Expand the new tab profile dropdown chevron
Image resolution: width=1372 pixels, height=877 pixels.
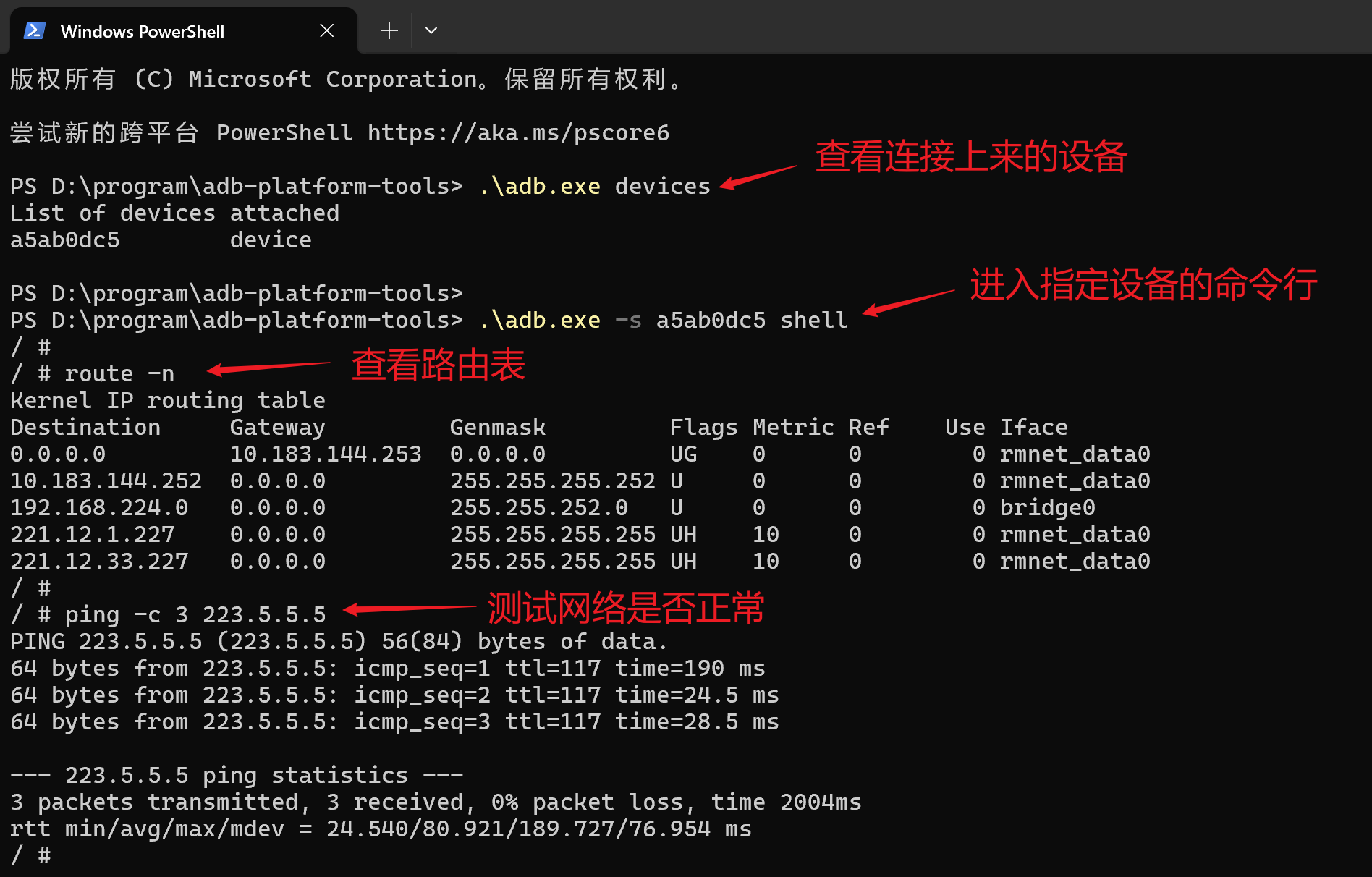431,30
